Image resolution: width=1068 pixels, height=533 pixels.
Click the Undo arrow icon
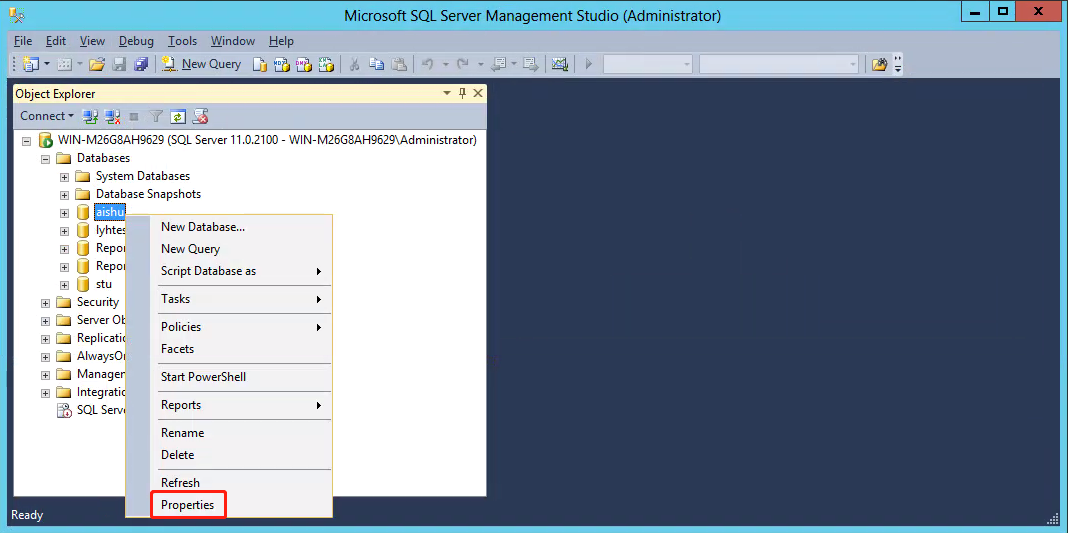tap(428, 64)
